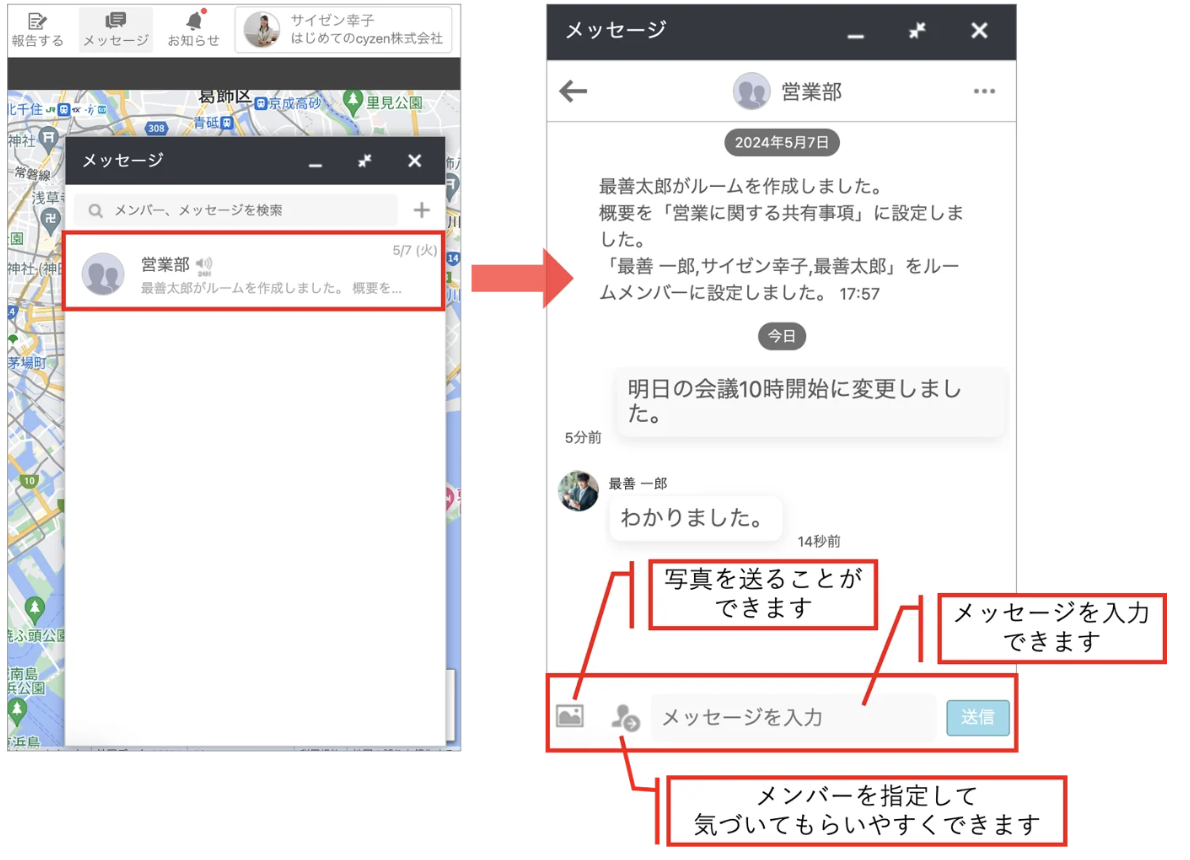Viewport: 1190px width, 860px height.
Task: Click the member mention icon
Action: click(x=625, y=717)
